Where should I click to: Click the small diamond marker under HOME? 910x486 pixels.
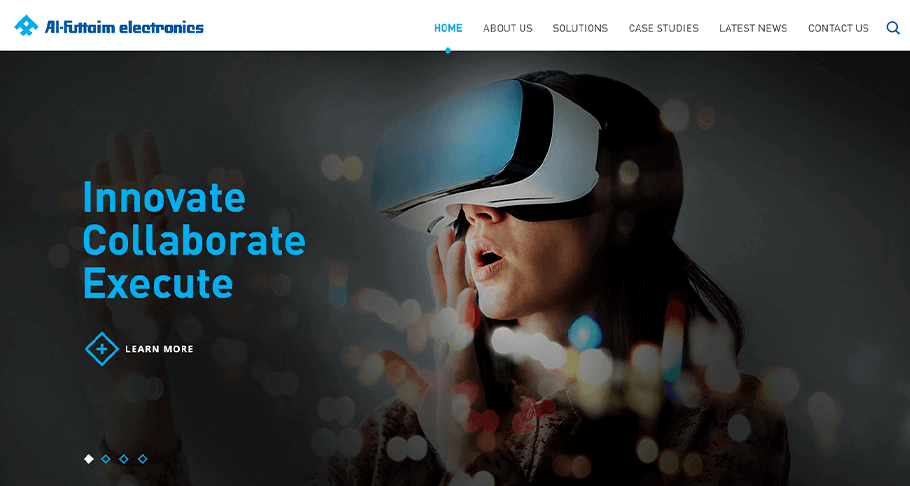click(448, 51)
